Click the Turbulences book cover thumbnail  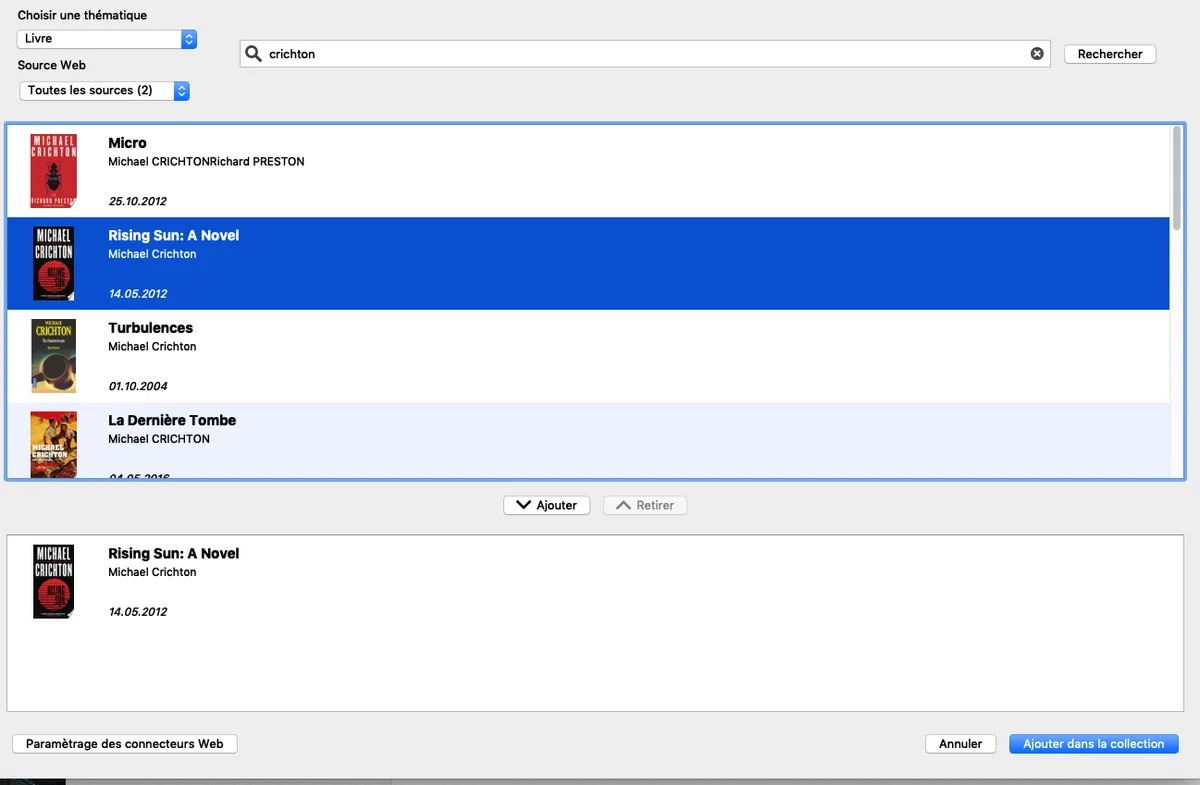pyautogui.click(x=53, y=355)
